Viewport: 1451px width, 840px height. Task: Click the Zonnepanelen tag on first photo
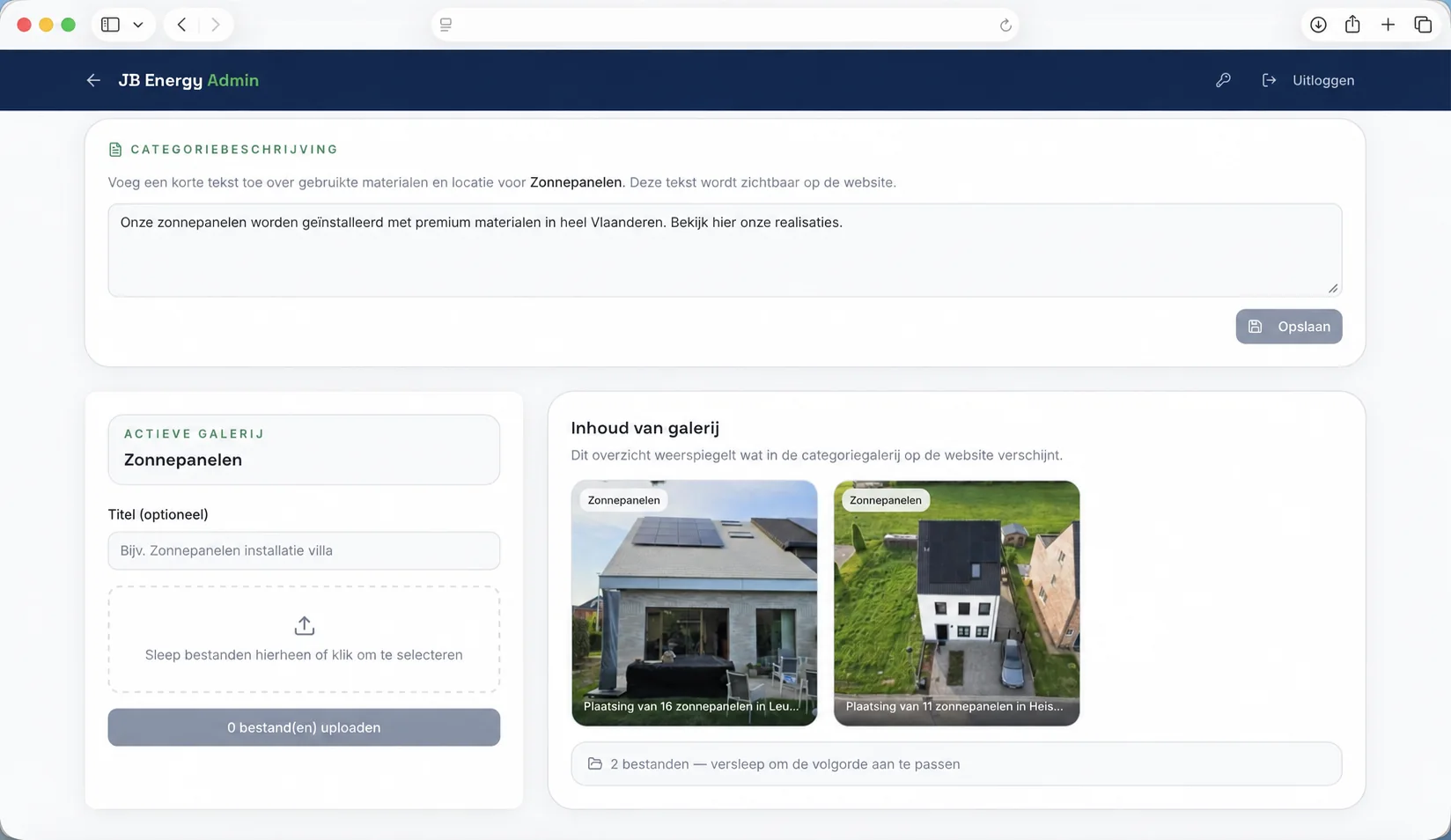point(623,500)
